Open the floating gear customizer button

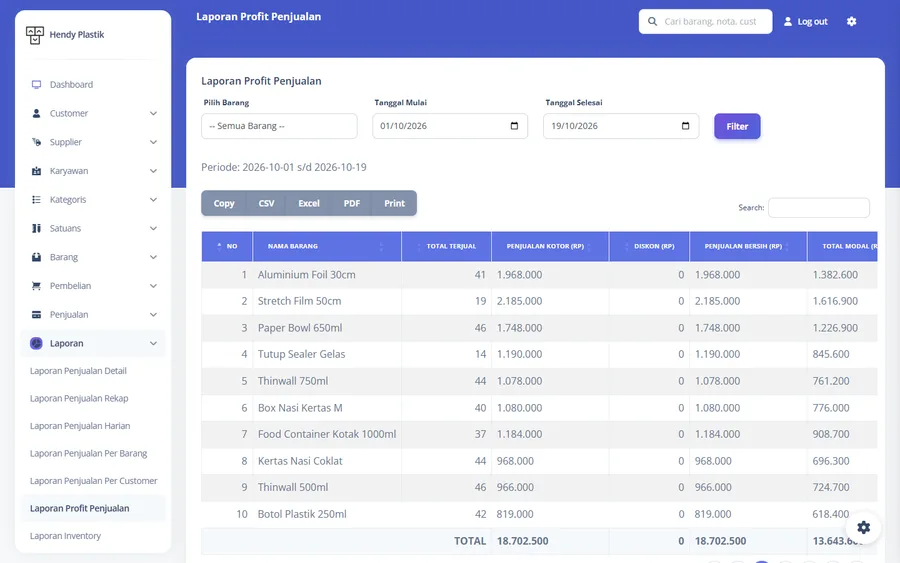pyautogui.click(x=863, y=527)
